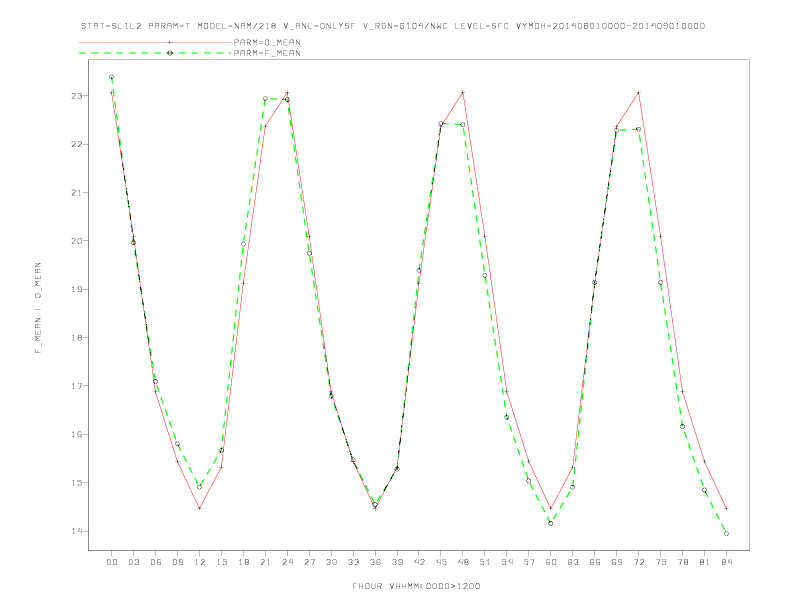Click x-axis forecast hour label 15

pos(221,562)
